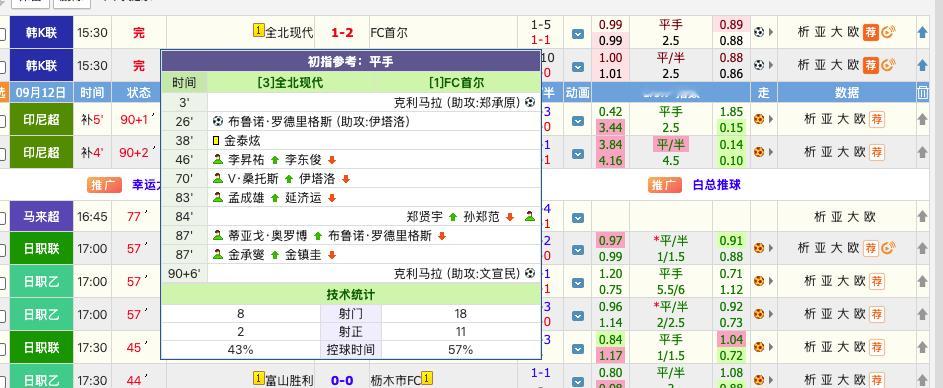943x388 pixels.
Task: Click yellow card badge beside 全北现代
Action: [259, 30]
